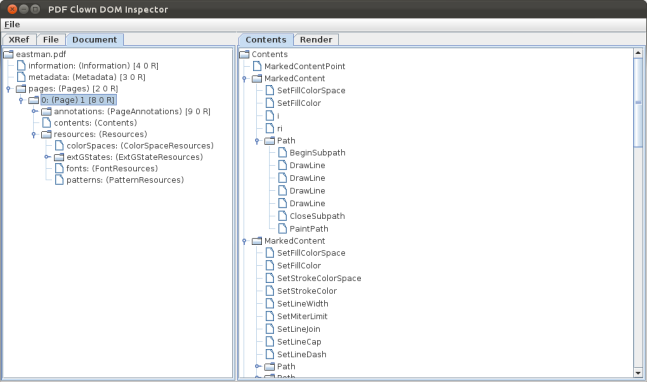The image size is (647, 382).
Task: Collapse the resources node
Action: tap(34, 135)
